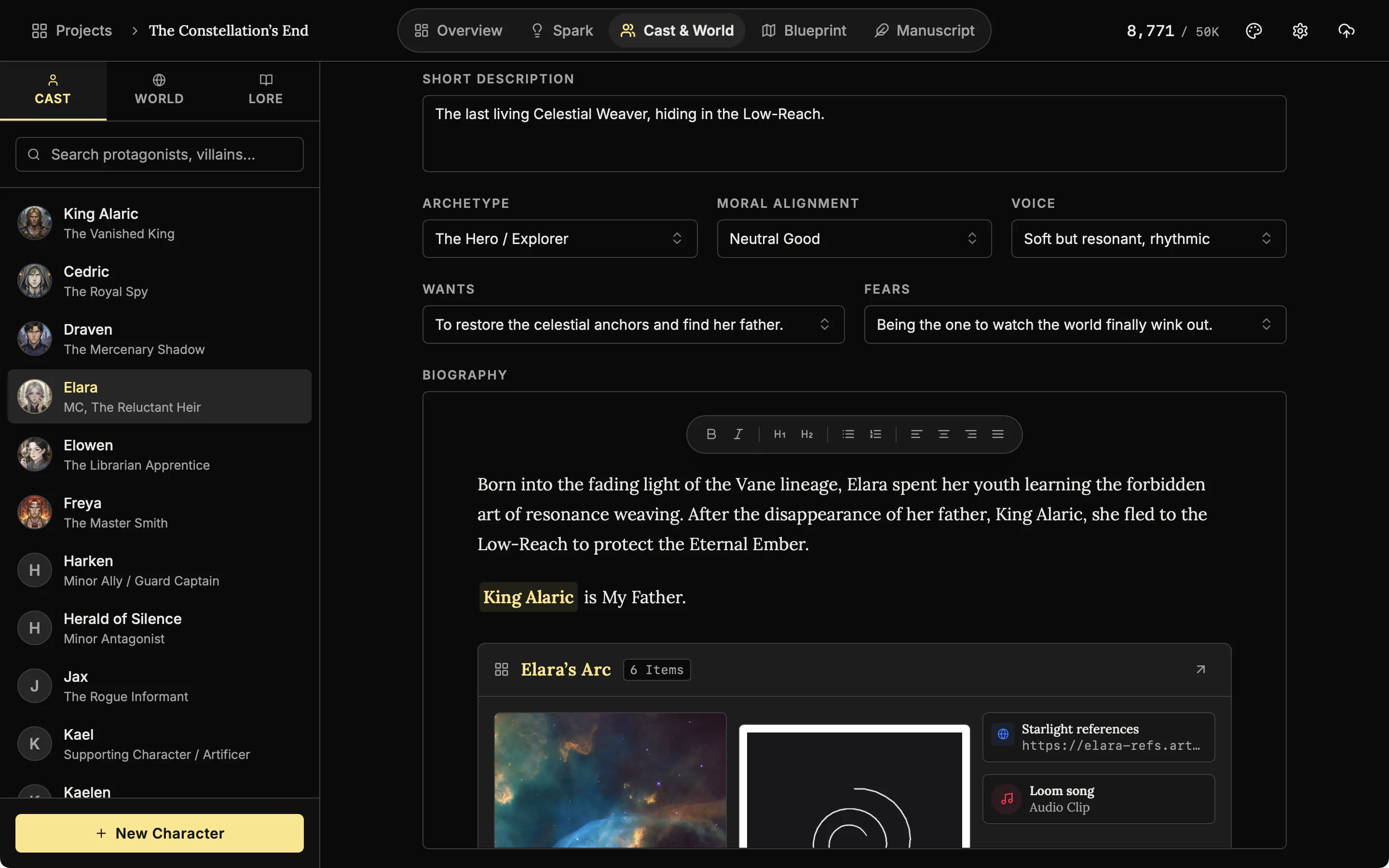The image size is (1389, 868).
Task: Click the Starlight references globe icon
Action: tap(1003, 733)
